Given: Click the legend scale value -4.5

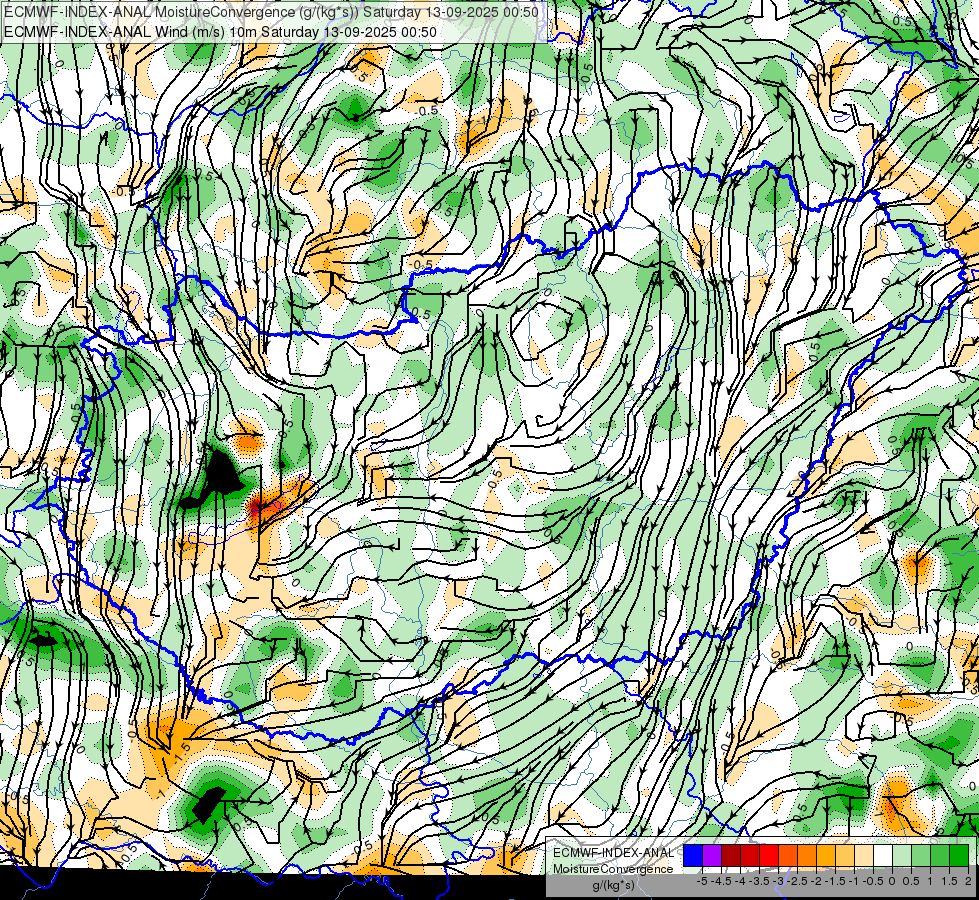Looking at the screenshot, I should click(721, 881).
